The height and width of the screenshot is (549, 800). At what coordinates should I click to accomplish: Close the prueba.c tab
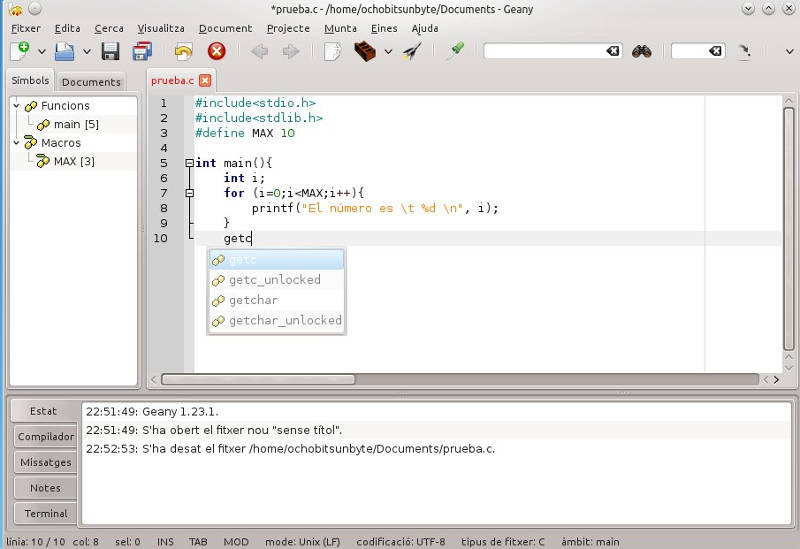tap(205, 81)
